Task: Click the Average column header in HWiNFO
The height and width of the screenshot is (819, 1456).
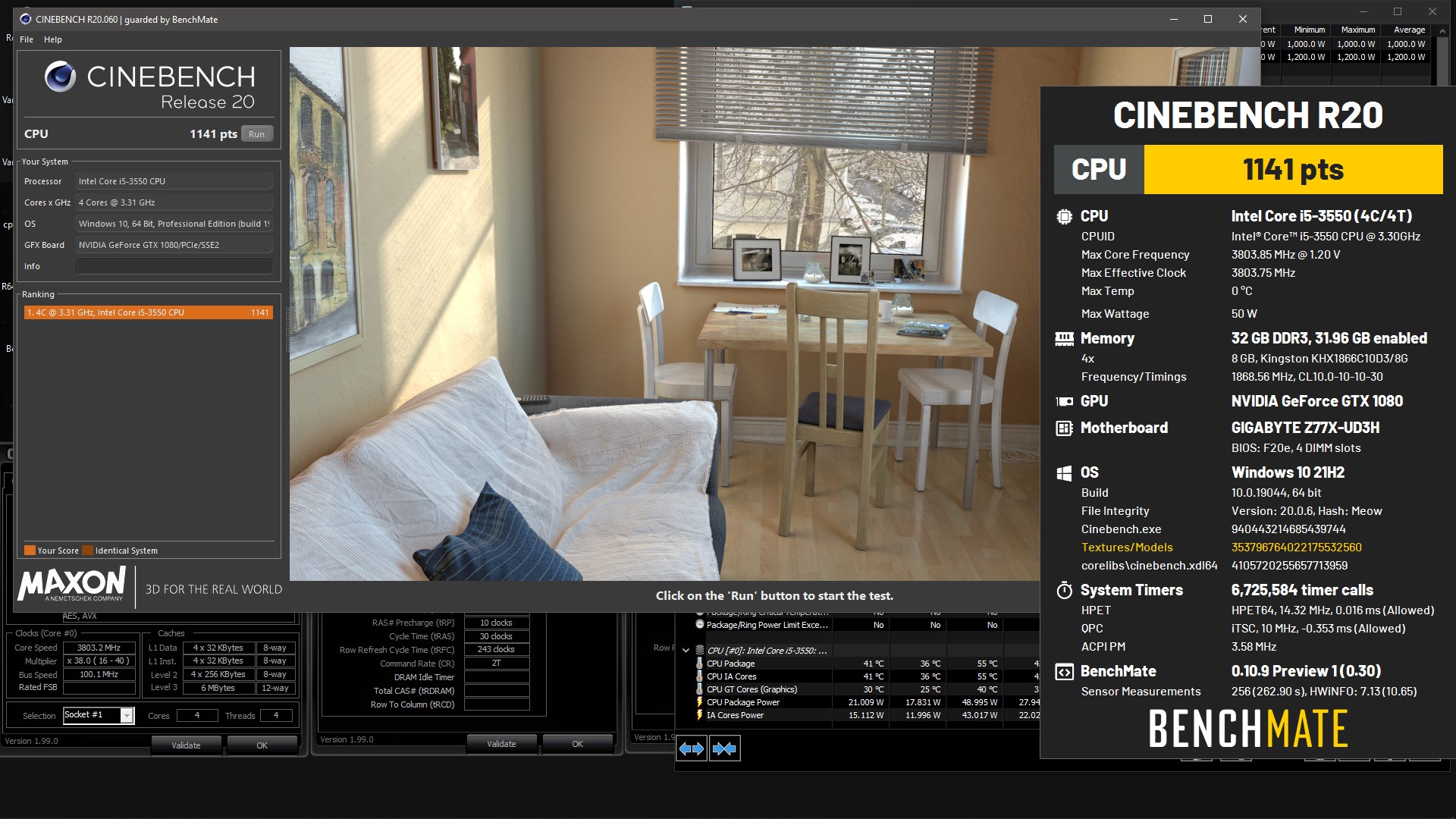Action: (x=1409, y=30)
